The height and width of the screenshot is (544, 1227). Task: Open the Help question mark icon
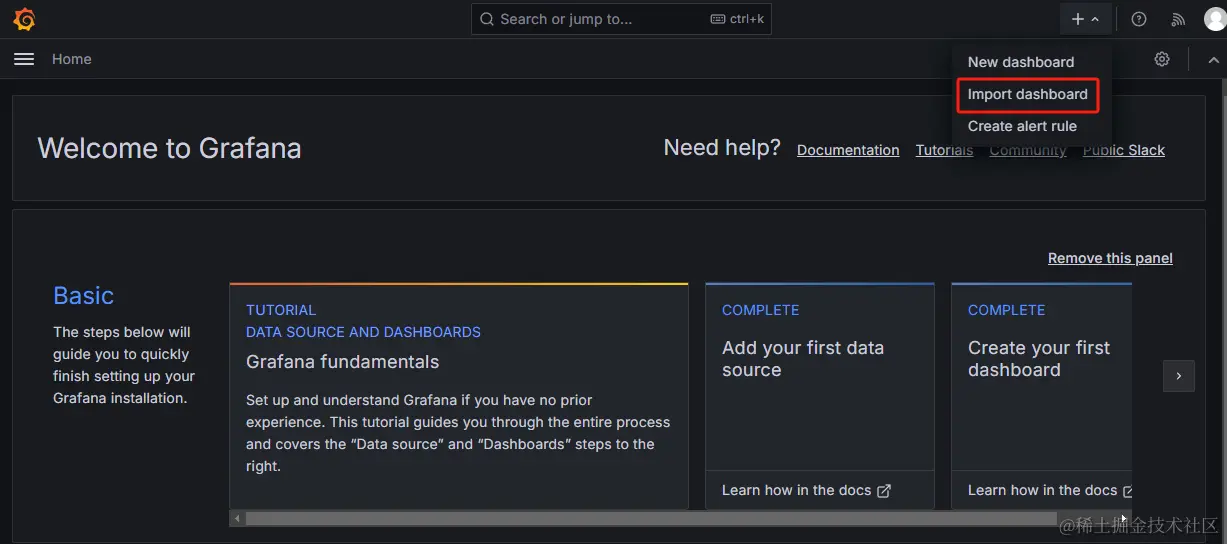[x=1139, y=19]
